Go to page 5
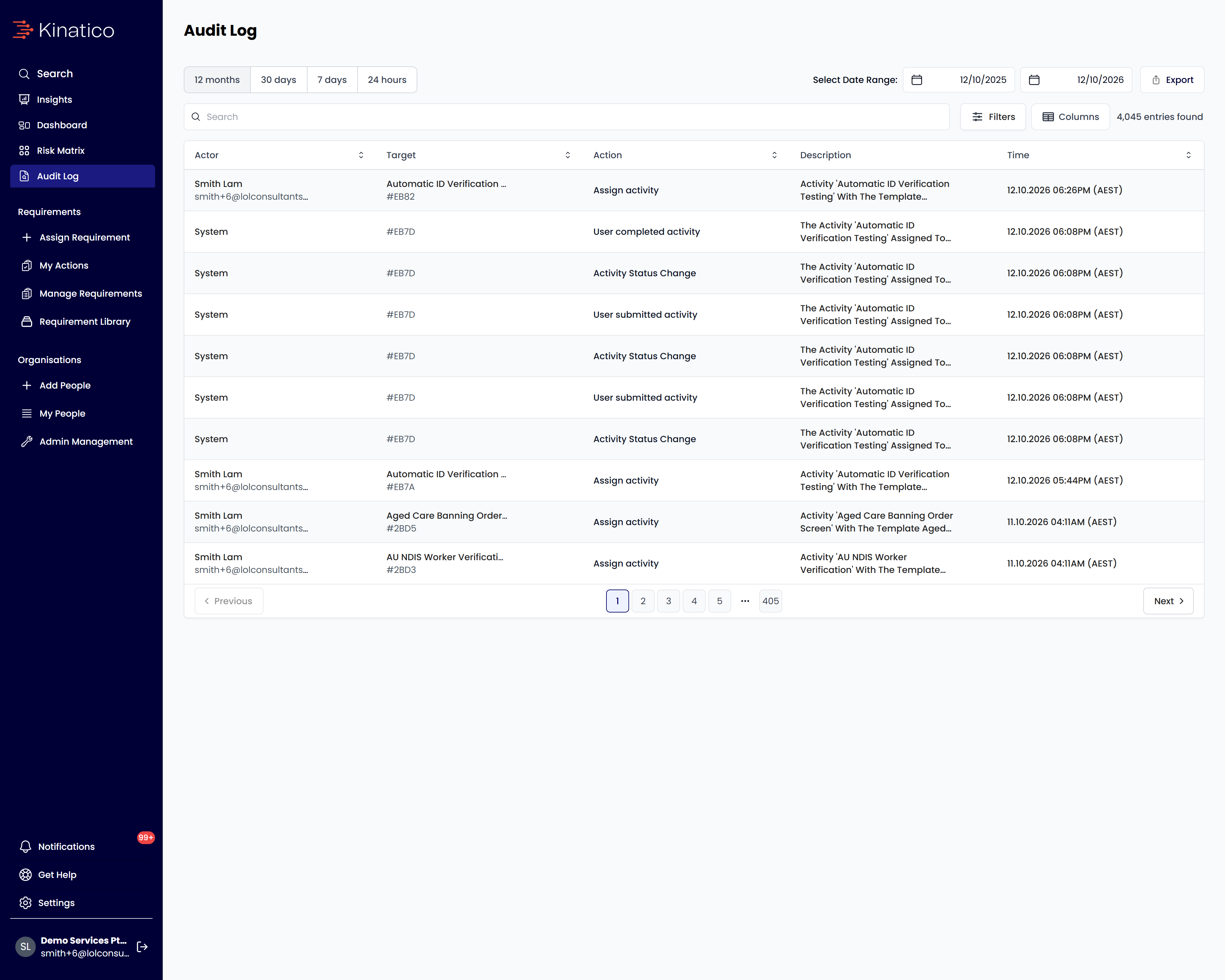 (720, 601)
